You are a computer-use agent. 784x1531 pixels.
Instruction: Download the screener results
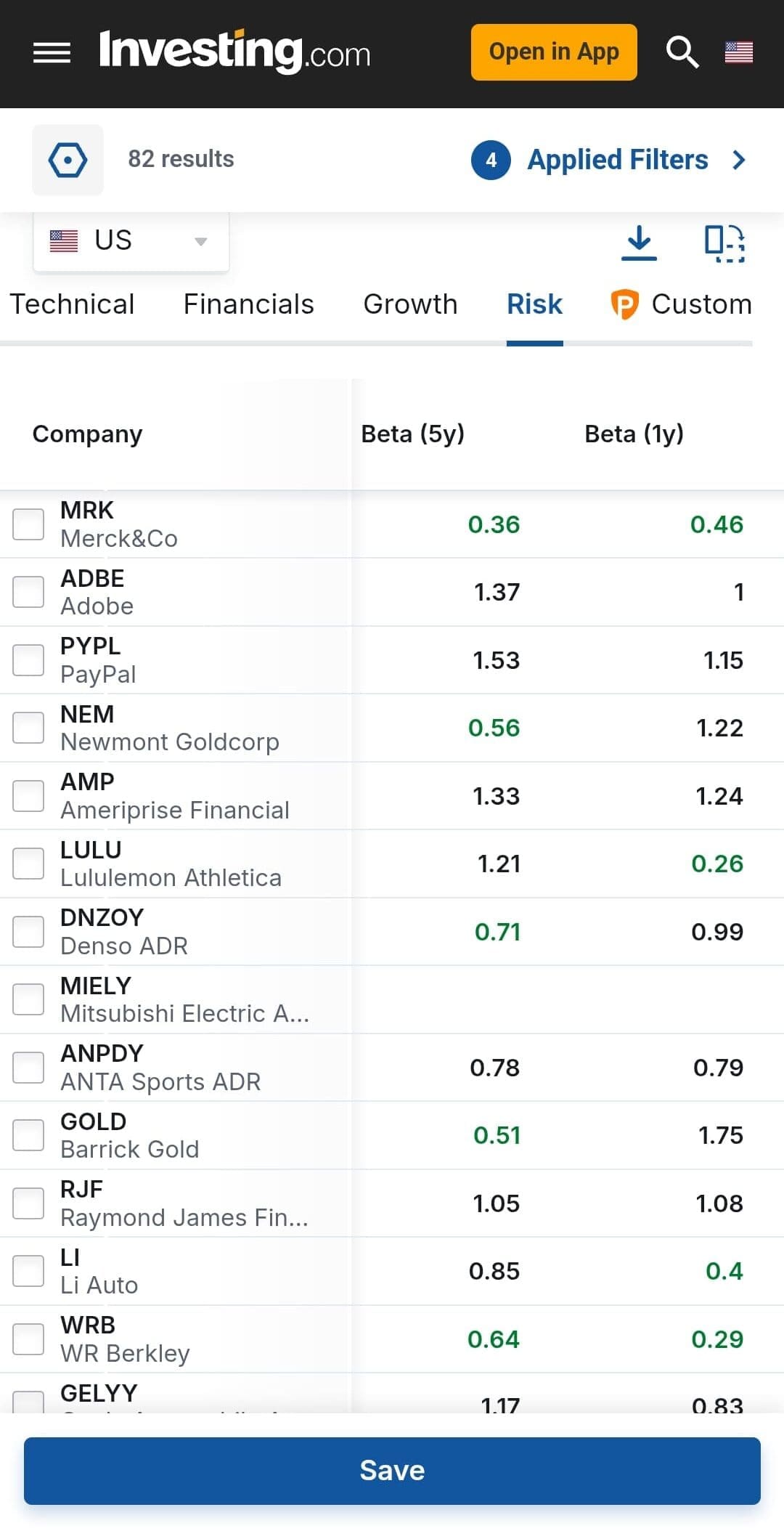click(x=640, y=243)
